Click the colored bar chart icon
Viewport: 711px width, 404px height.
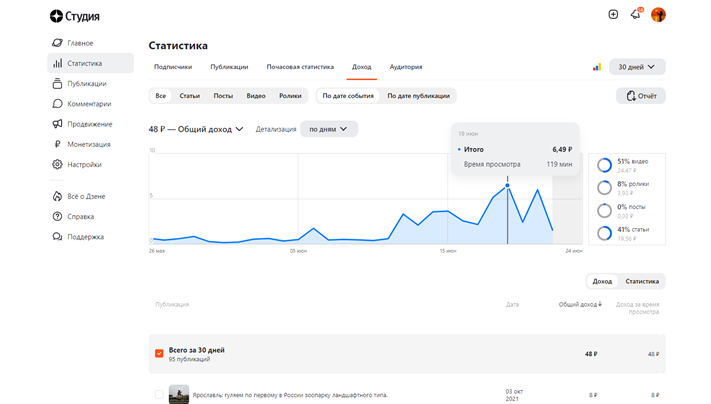tap(597, 67)
